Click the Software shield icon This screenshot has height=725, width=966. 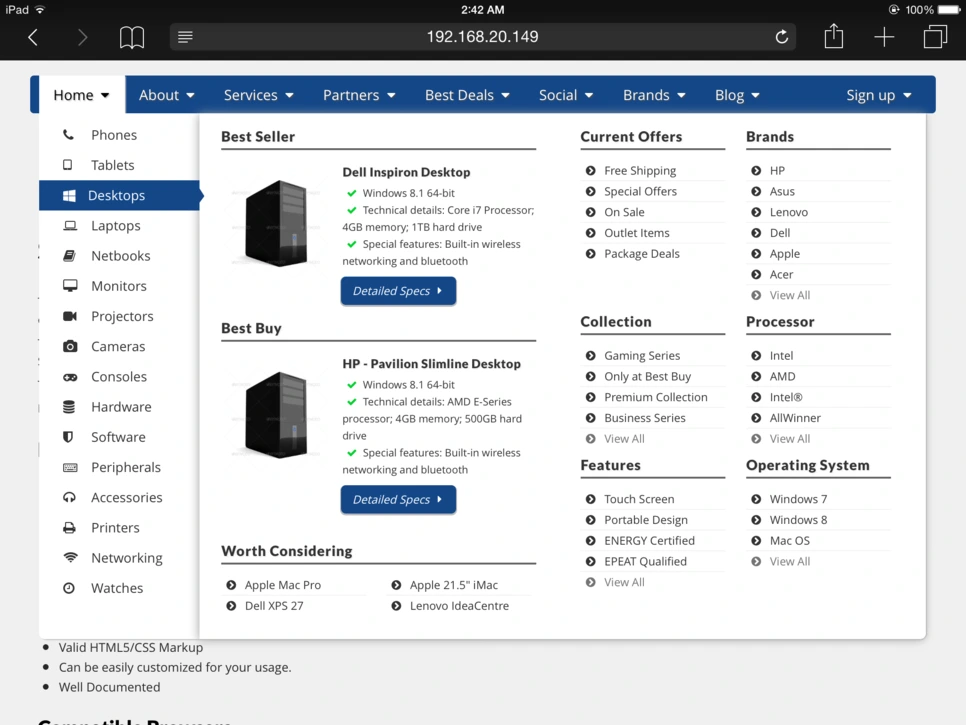pos(68,437)
